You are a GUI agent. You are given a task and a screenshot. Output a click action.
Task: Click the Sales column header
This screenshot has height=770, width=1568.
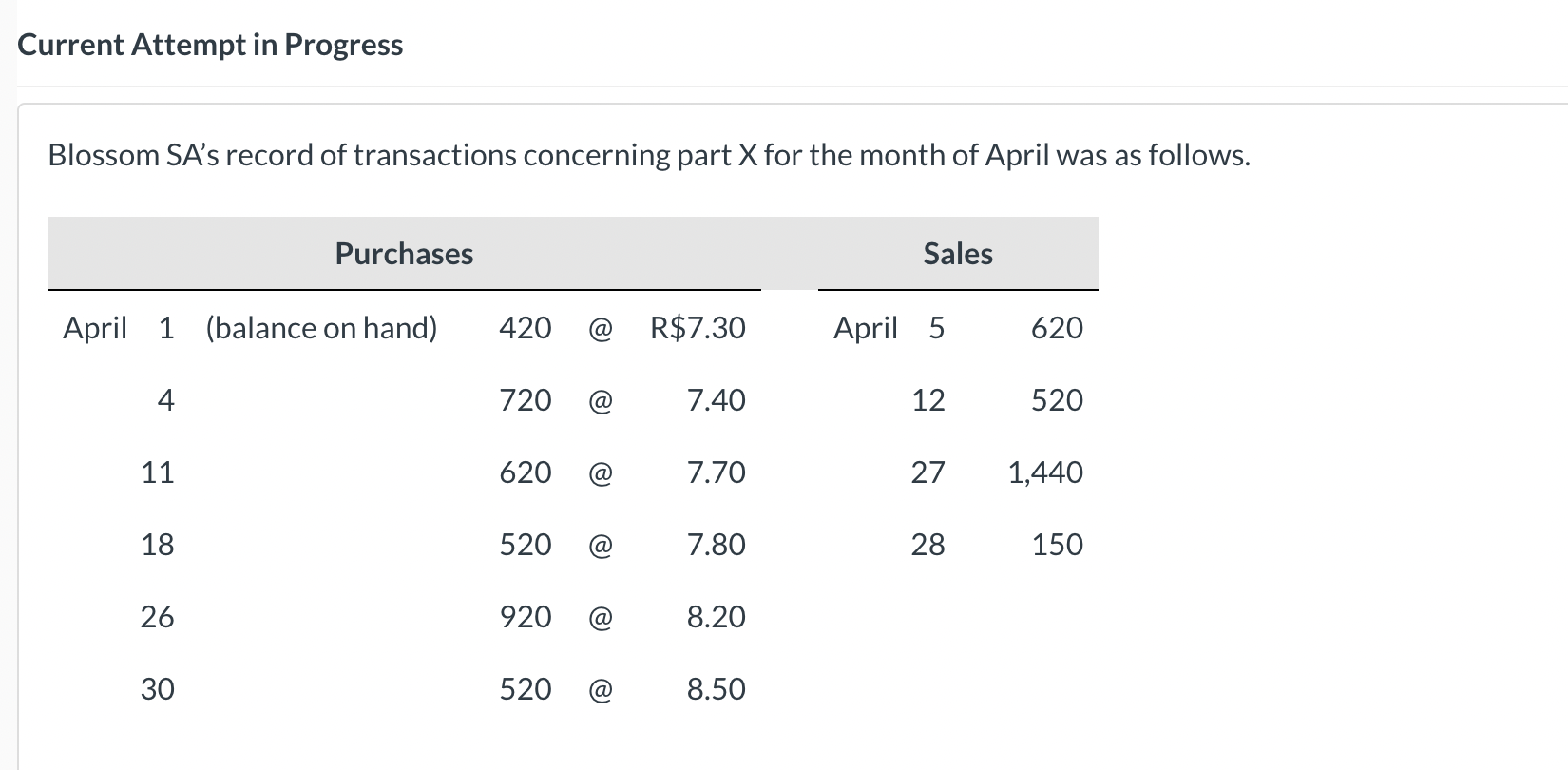958,254
